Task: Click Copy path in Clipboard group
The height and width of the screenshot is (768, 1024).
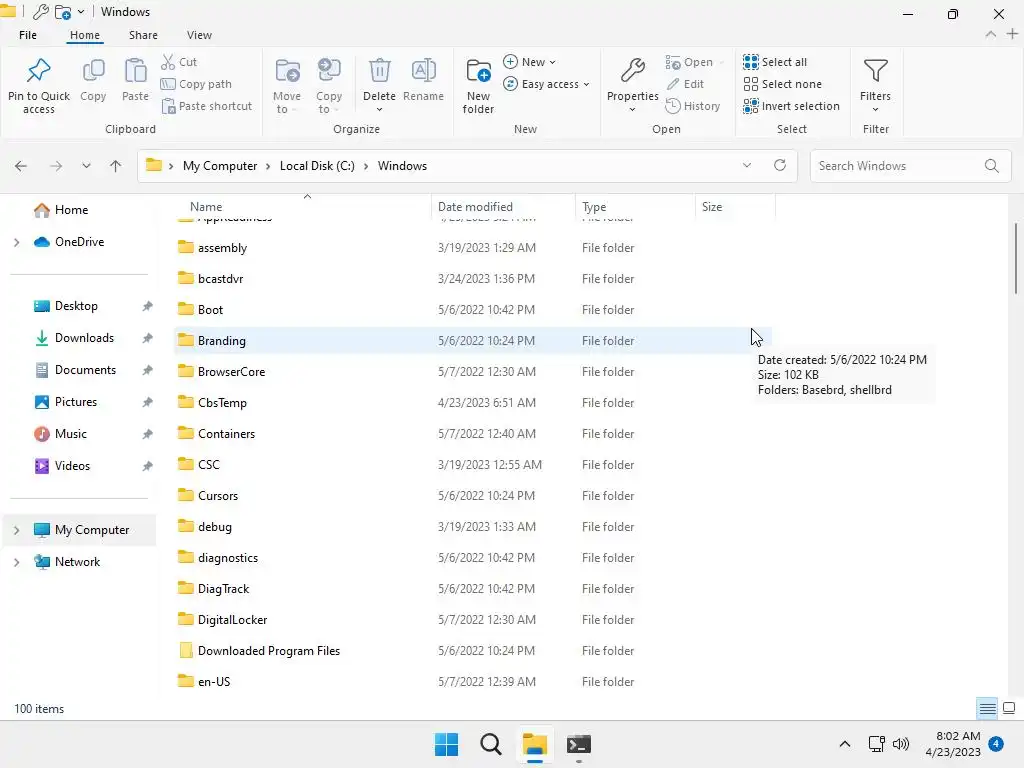Action: [x=196, y=84]
